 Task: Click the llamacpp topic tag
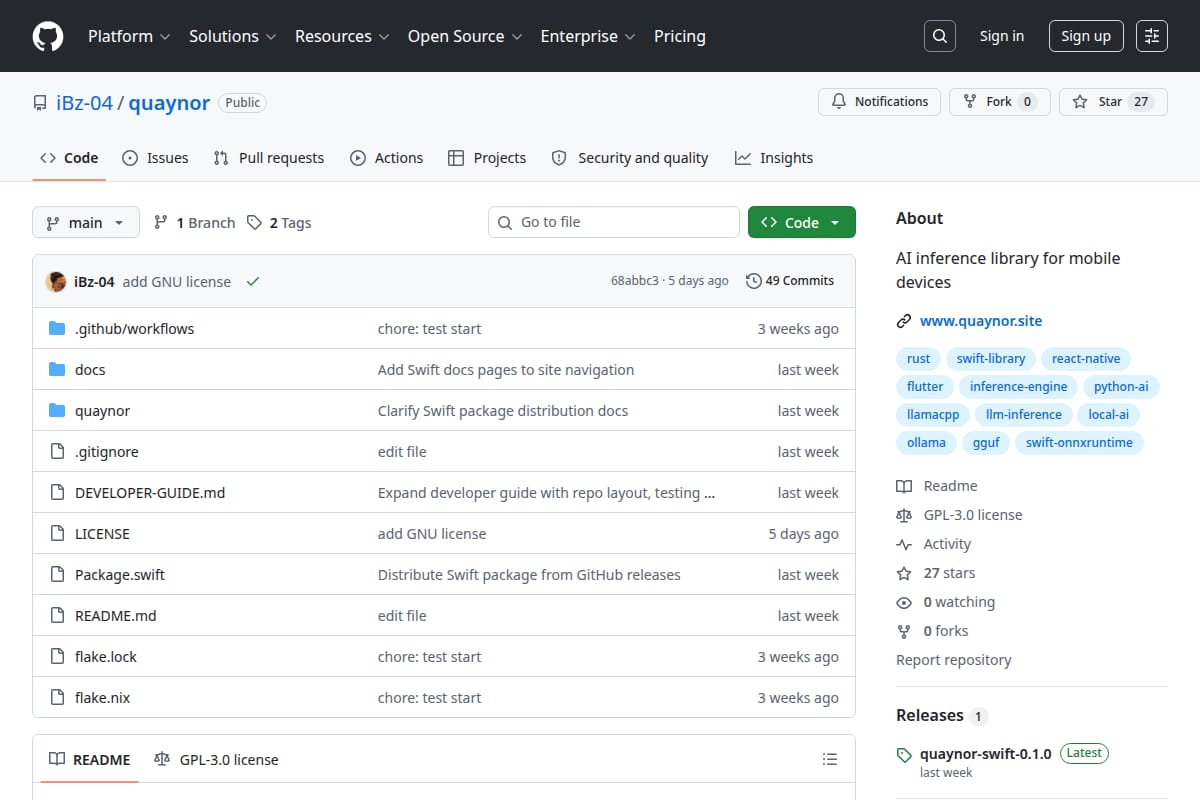(933, 414)
